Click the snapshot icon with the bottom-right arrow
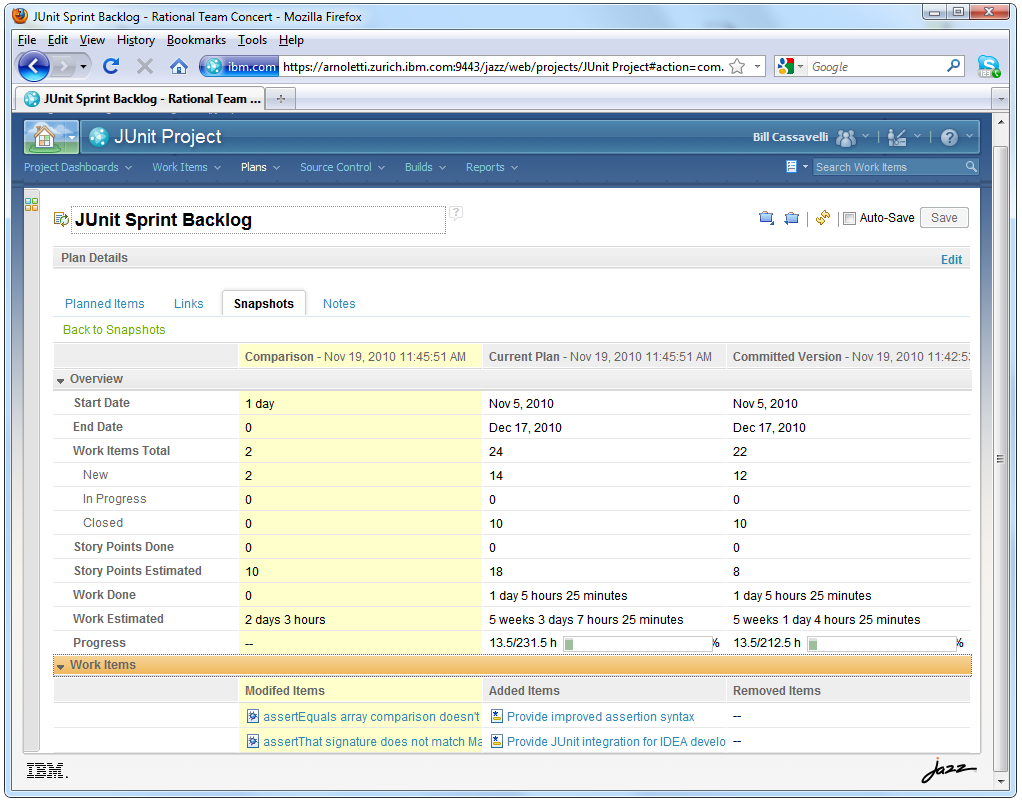Viewport: 1022px width, 802px height. [766, 218]
